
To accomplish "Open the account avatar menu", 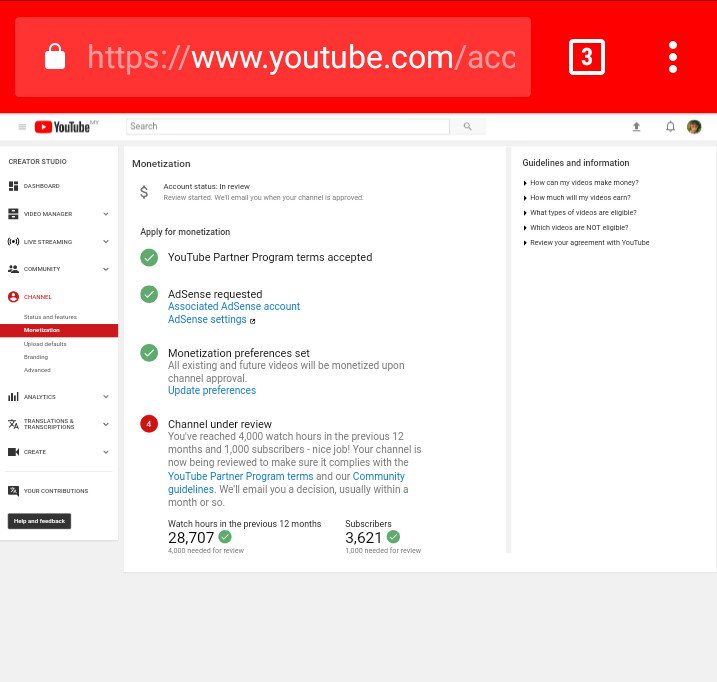I will coord(694,127).
